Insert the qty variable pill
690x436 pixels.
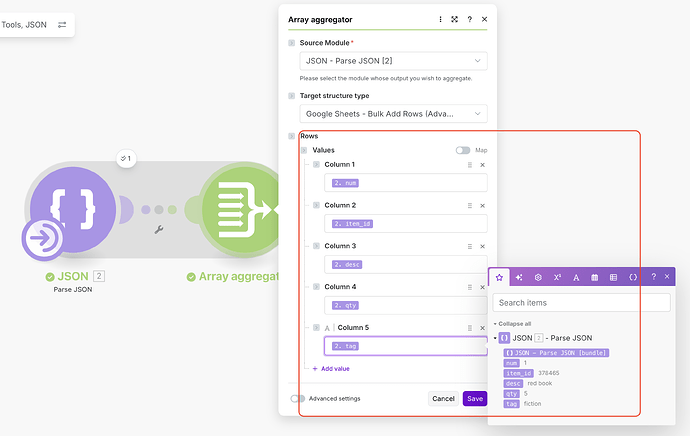pos(511,393)
